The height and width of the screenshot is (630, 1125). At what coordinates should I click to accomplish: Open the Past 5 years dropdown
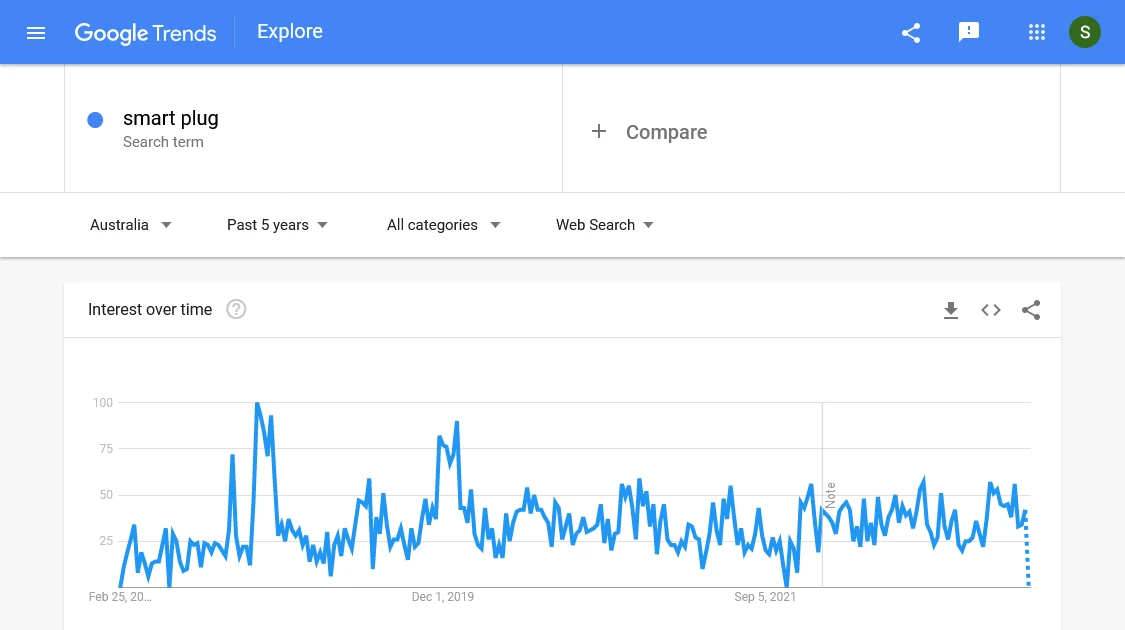277,225
